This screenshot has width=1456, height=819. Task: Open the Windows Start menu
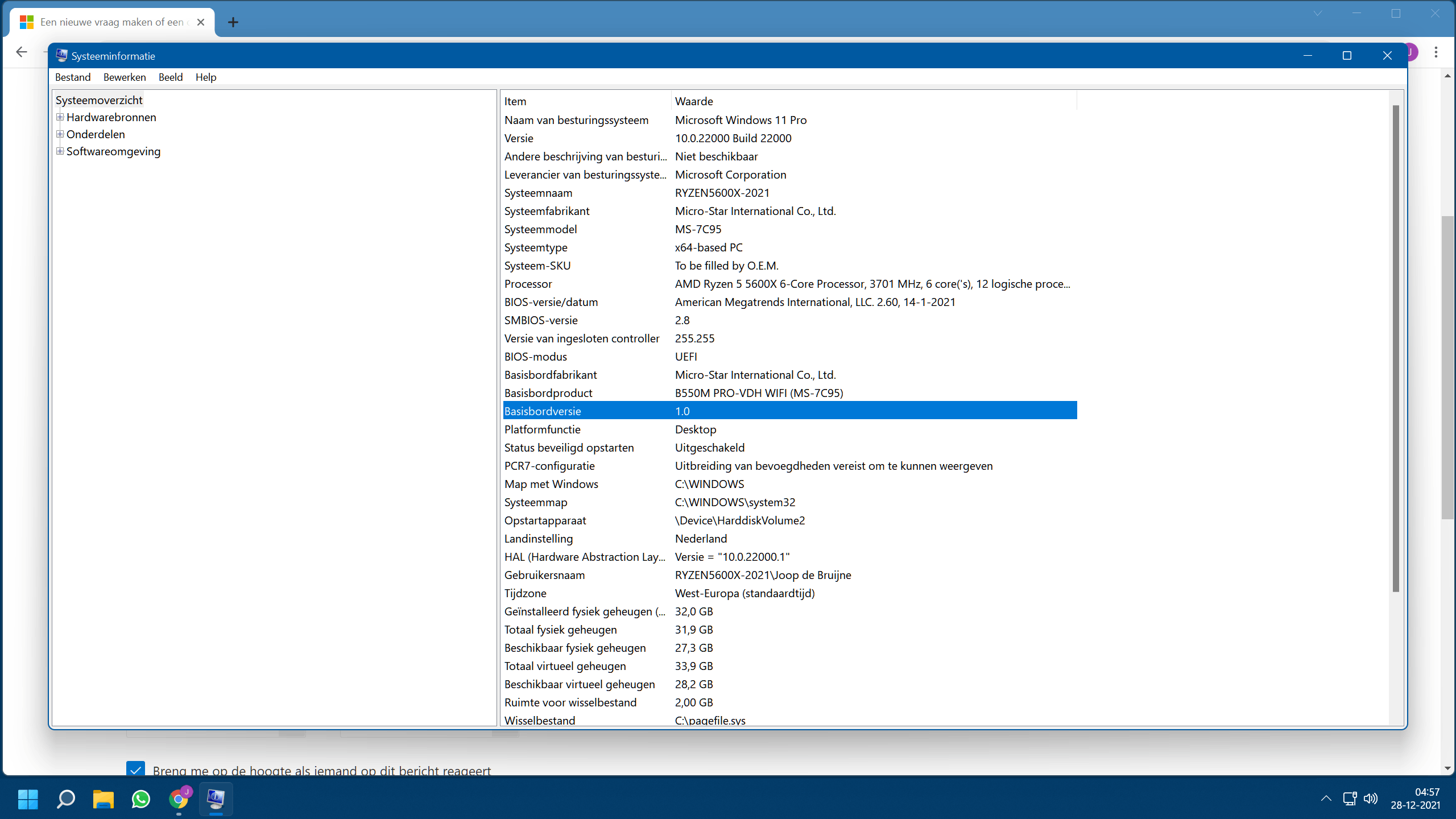click(28, 799)
